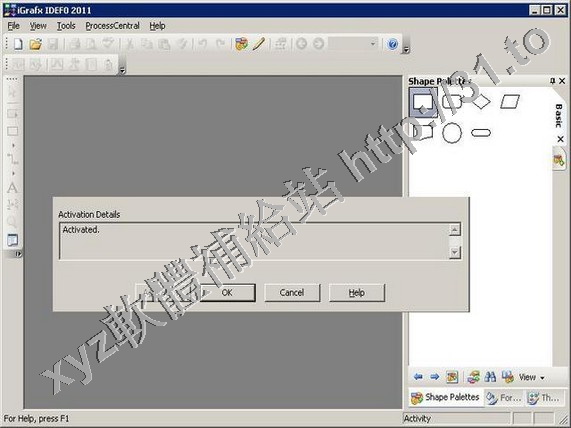
Task: Click the text tool letter A
Action: (x=12, y=188)
